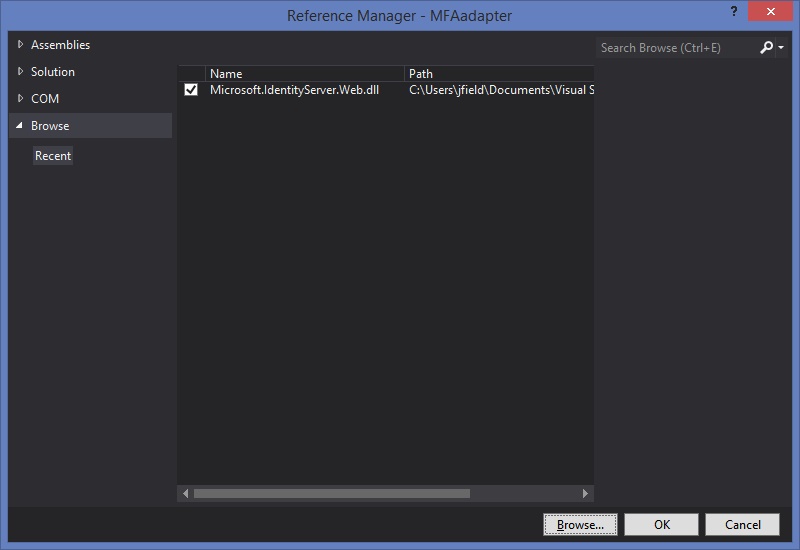Click the search magnifier icon
The height and width of the screenshot is (550, 800).
[766, 47]
